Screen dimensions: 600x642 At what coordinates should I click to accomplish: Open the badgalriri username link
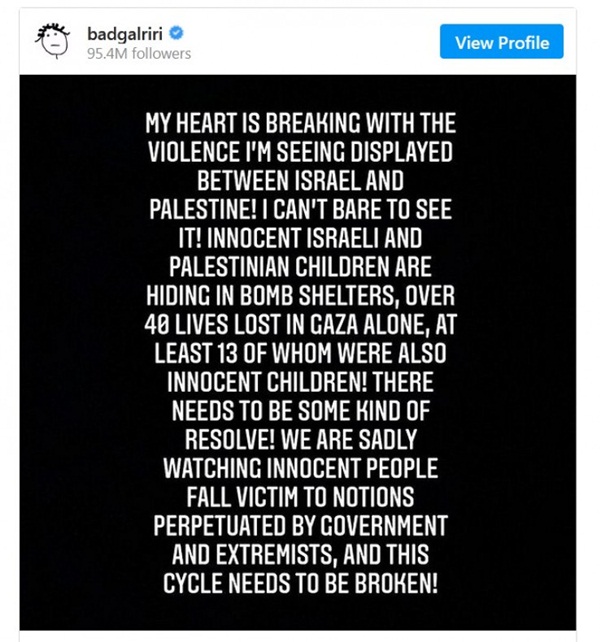pyautogui.click(x=125, y=34)
